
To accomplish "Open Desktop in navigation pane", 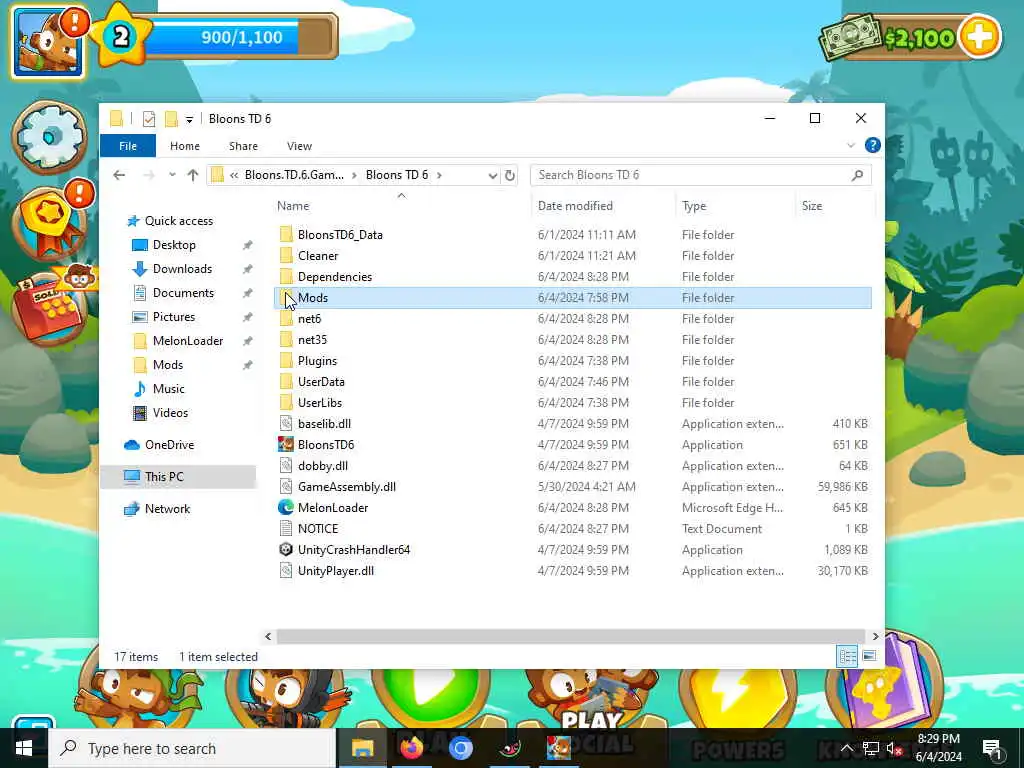I will pos(174,245).
